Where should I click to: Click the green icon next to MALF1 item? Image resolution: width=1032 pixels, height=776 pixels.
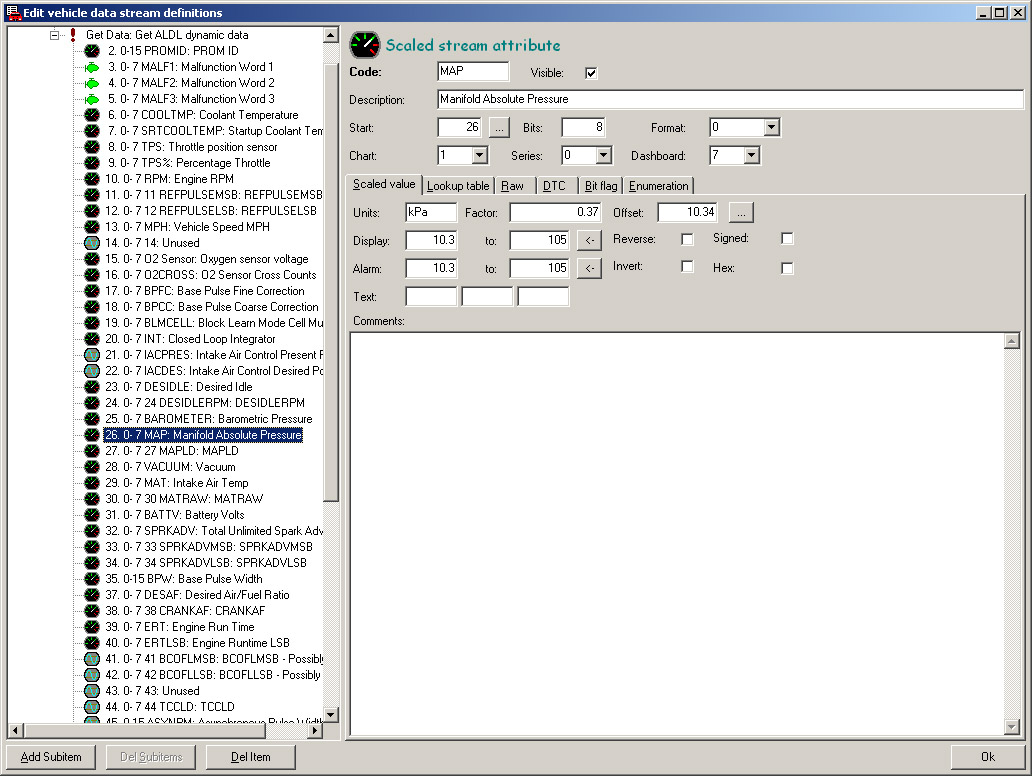point(92,67)
